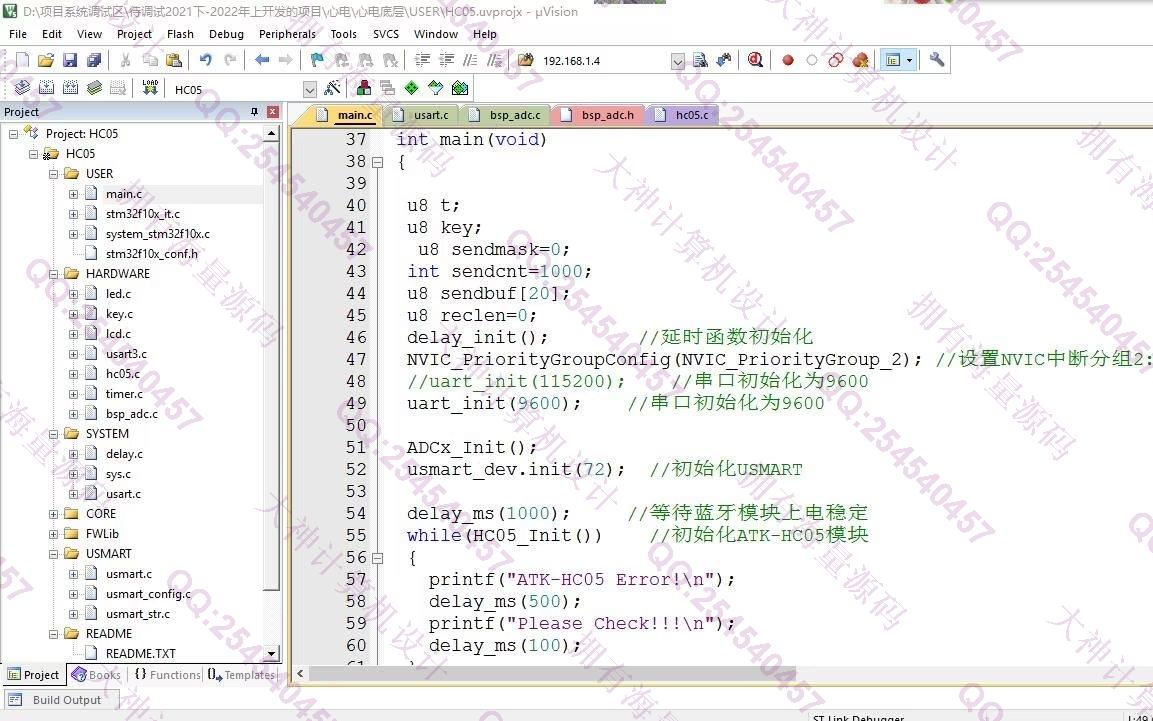Select stm32f10x_conf.h in project tree
Viewport: 1153px width, 721px height.
click(151, 254)
